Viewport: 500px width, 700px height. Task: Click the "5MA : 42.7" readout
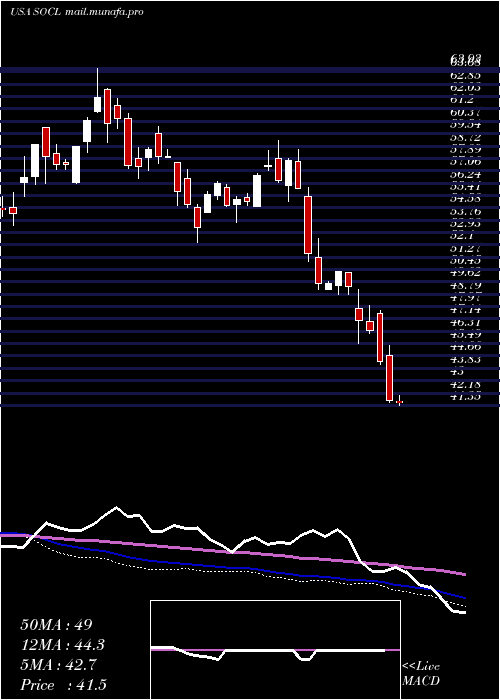pyautogui.click(x=60, y=665)
